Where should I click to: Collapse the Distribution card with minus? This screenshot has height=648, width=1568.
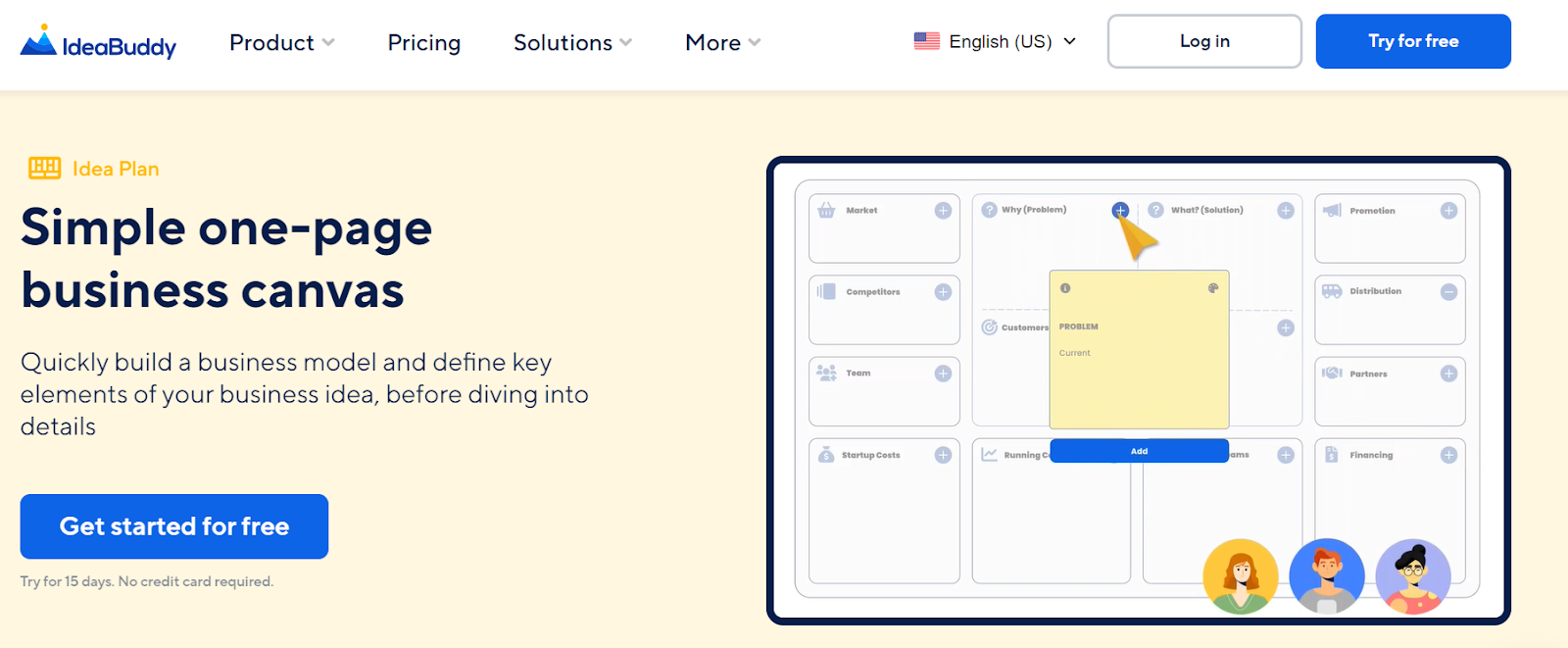pos(1448,292)
